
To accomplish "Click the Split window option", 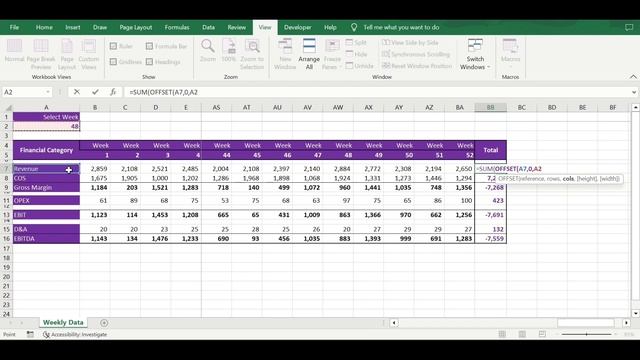I will click(356, 42).
